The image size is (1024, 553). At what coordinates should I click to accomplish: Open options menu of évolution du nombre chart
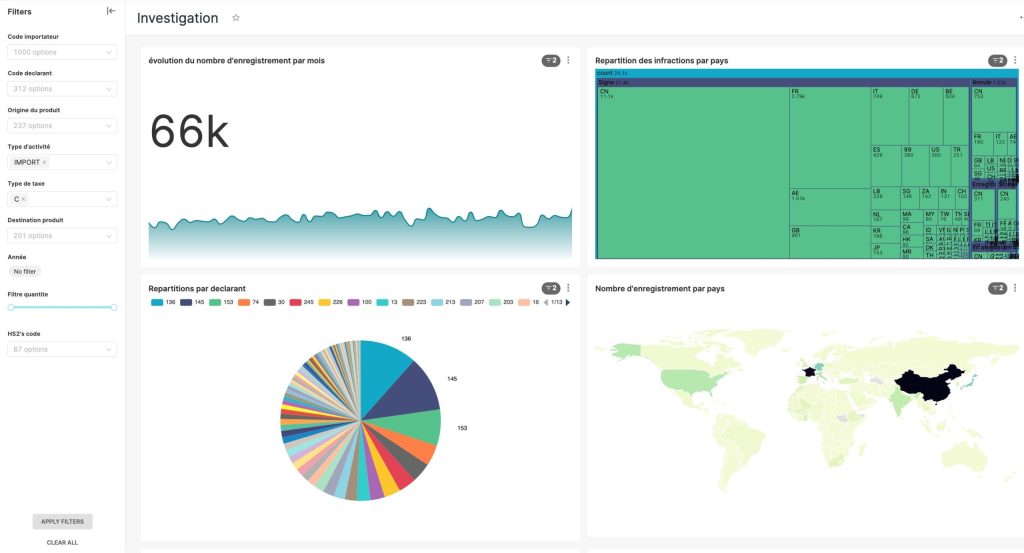tap(568, 60)
